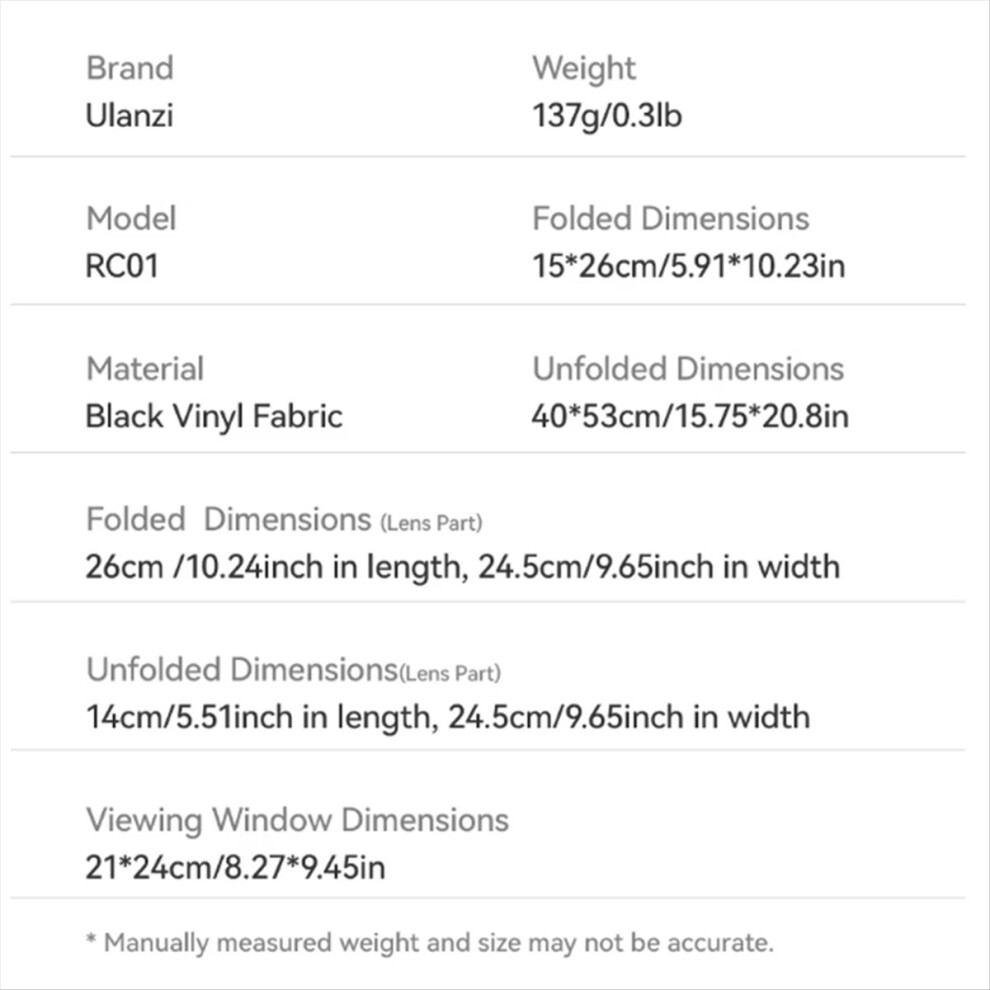Screen dimensions: 990x990
Task: Click Folded Dimensions (Lens Part) heading
Action: 284,520
